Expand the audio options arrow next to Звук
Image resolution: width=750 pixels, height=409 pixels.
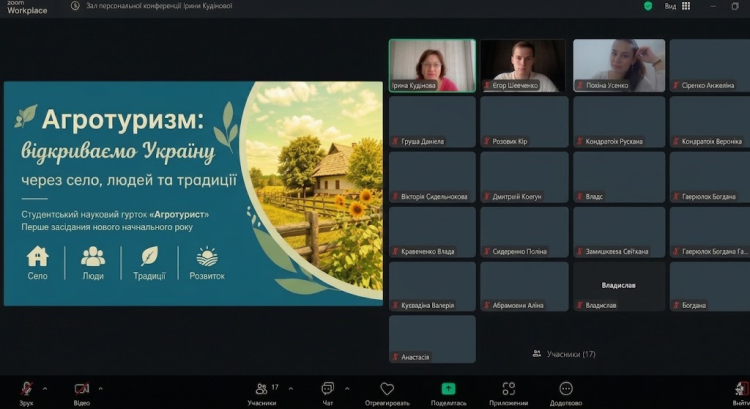pyautogui.click(x=45, y=388)
